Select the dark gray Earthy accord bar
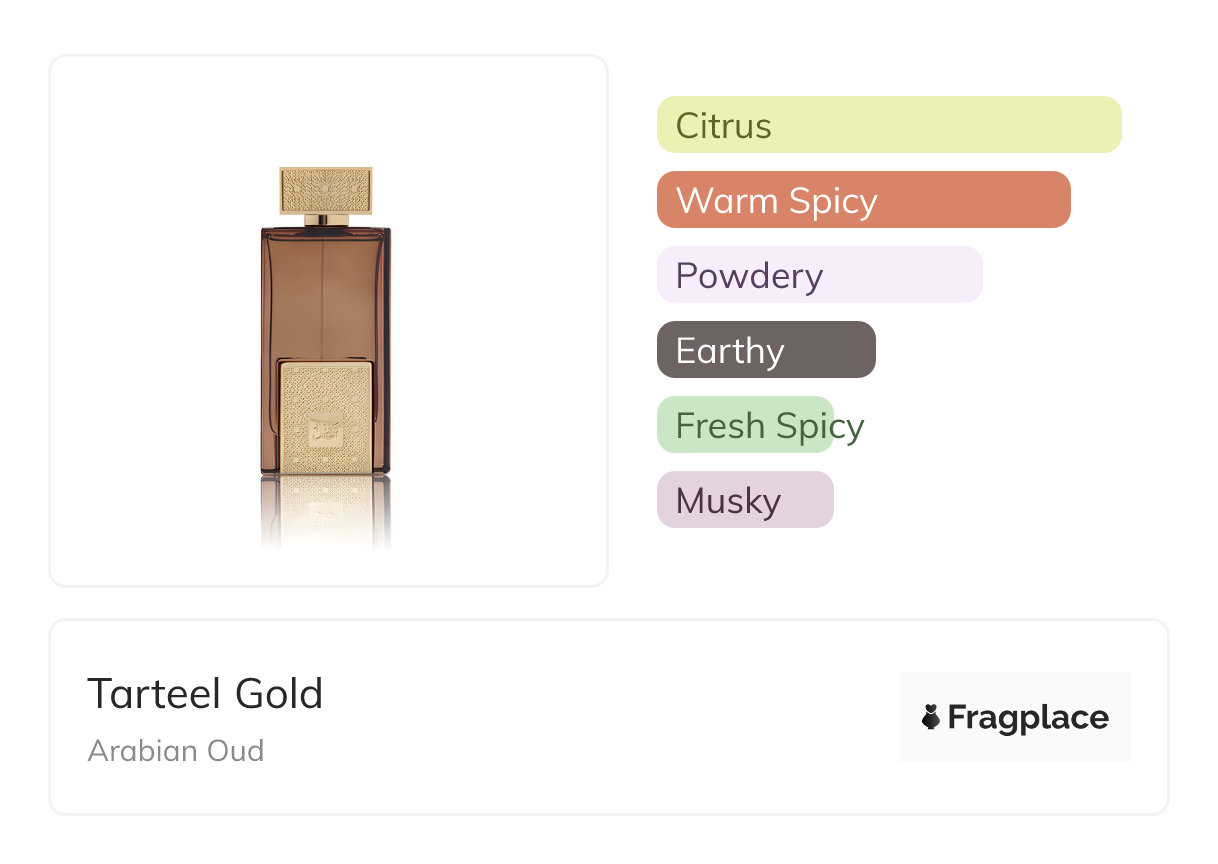Screen dimensions: 1218x864 (766, 350)
